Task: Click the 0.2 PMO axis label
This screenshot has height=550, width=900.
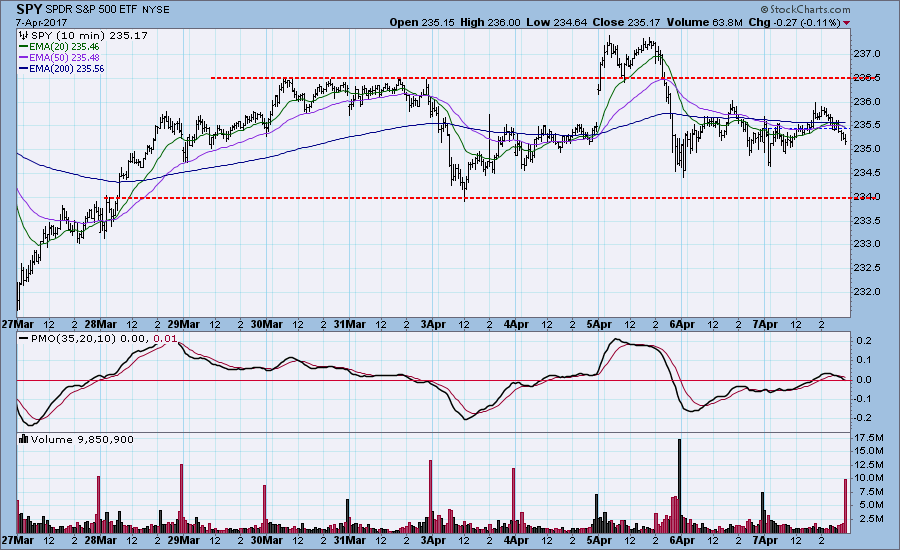Action: [x=866, y=340]
